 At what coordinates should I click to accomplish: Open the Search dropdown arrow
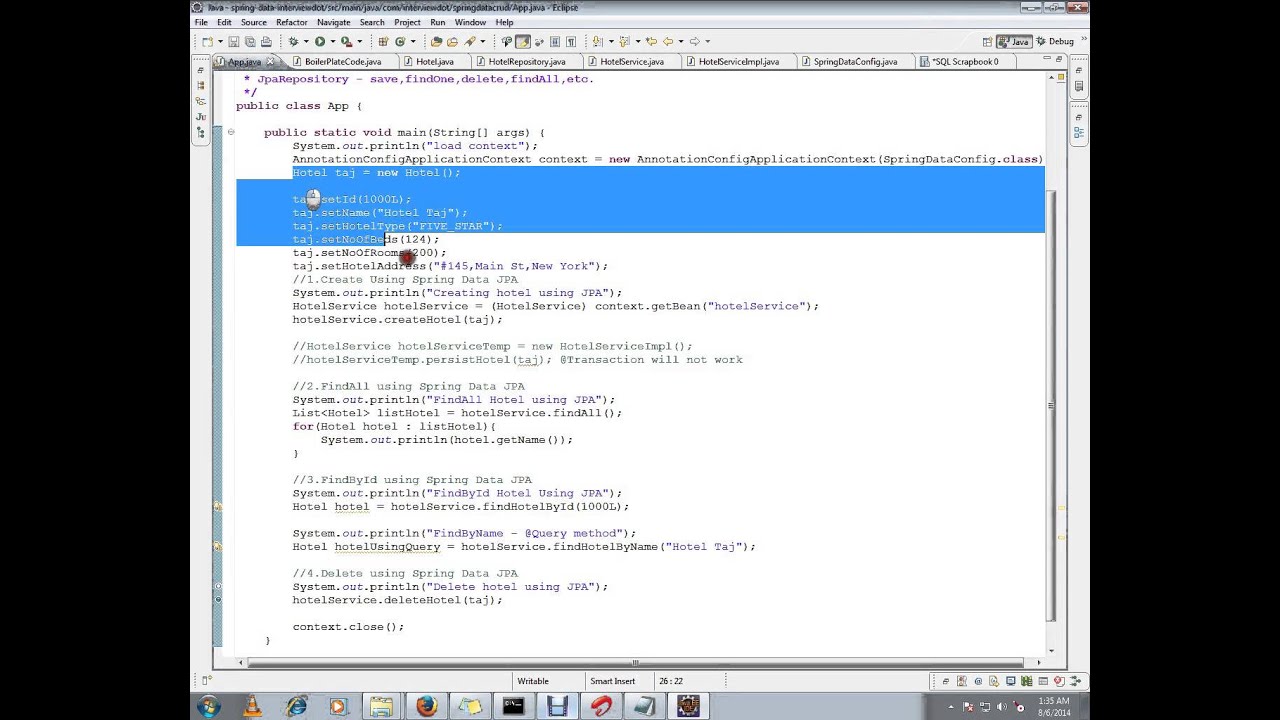pos(482,41)
